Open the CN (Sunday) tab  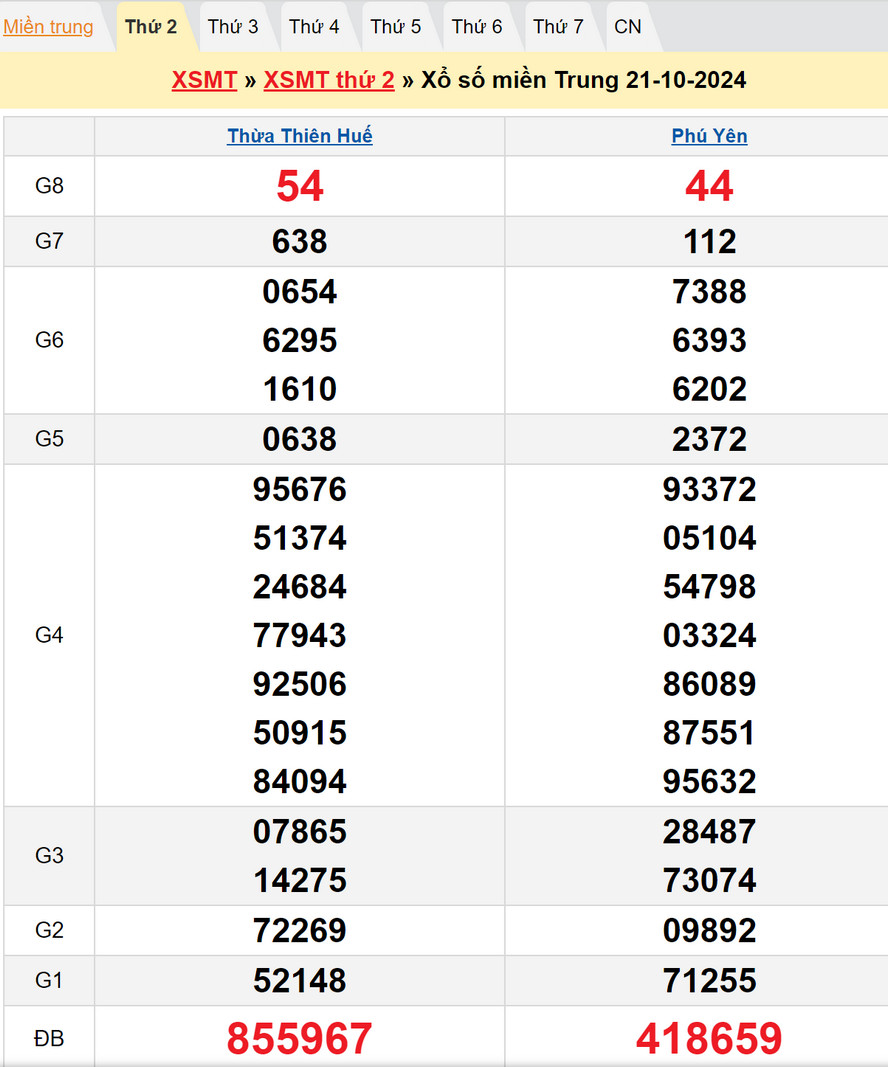[x=628, y=27]
